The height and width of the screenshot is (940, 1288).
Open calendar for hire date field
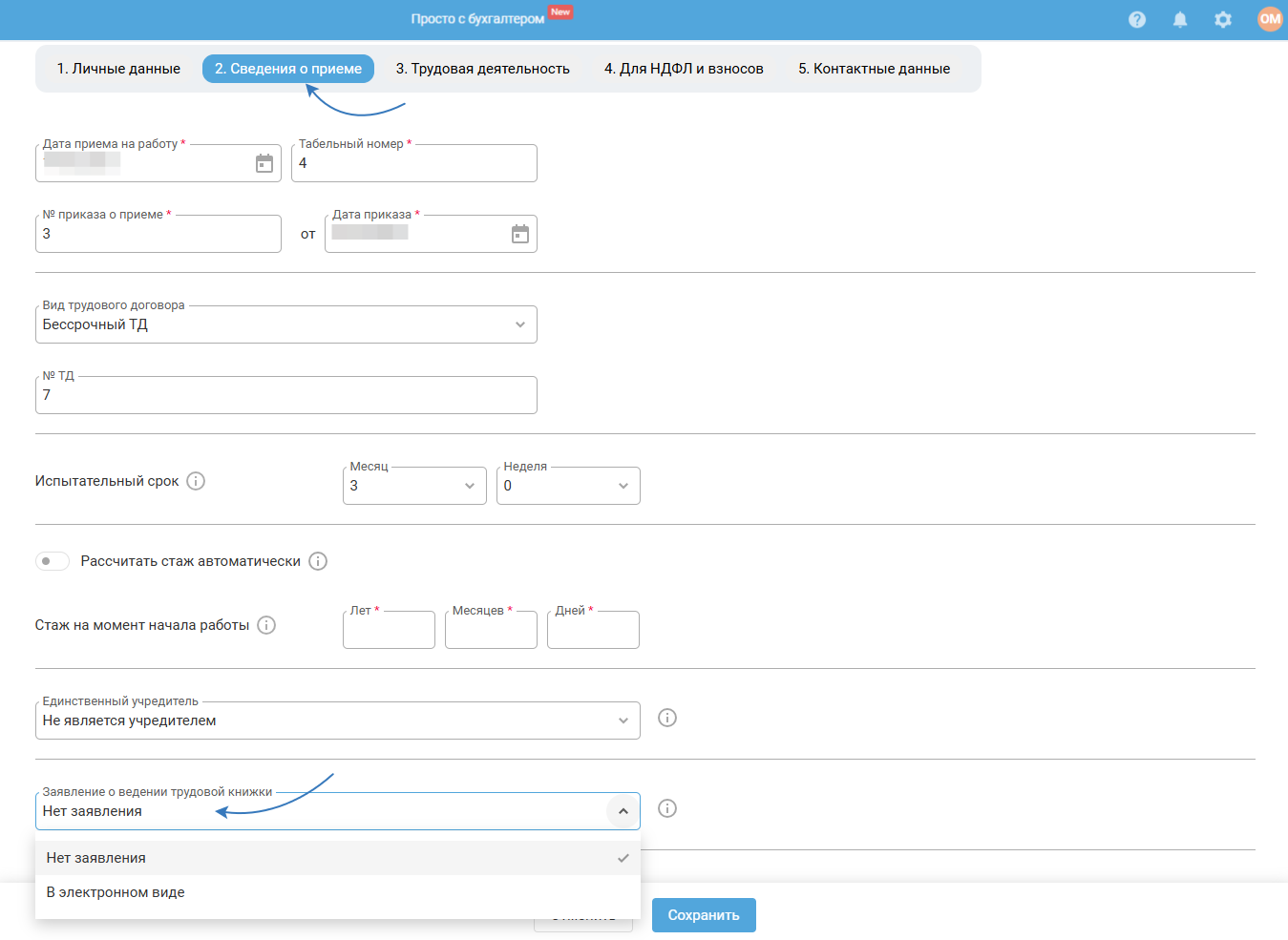[264, 163]
